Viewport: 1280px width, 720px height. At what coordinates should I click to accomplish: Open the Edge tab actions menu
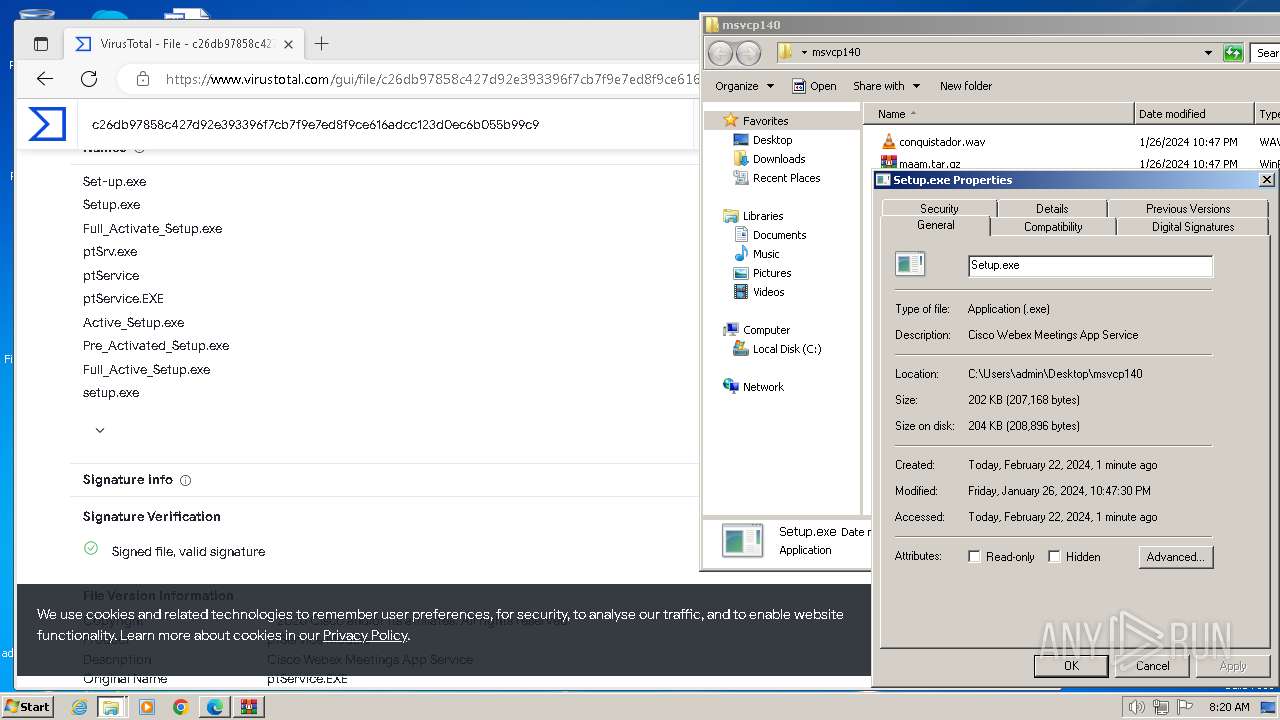[41, 44]
